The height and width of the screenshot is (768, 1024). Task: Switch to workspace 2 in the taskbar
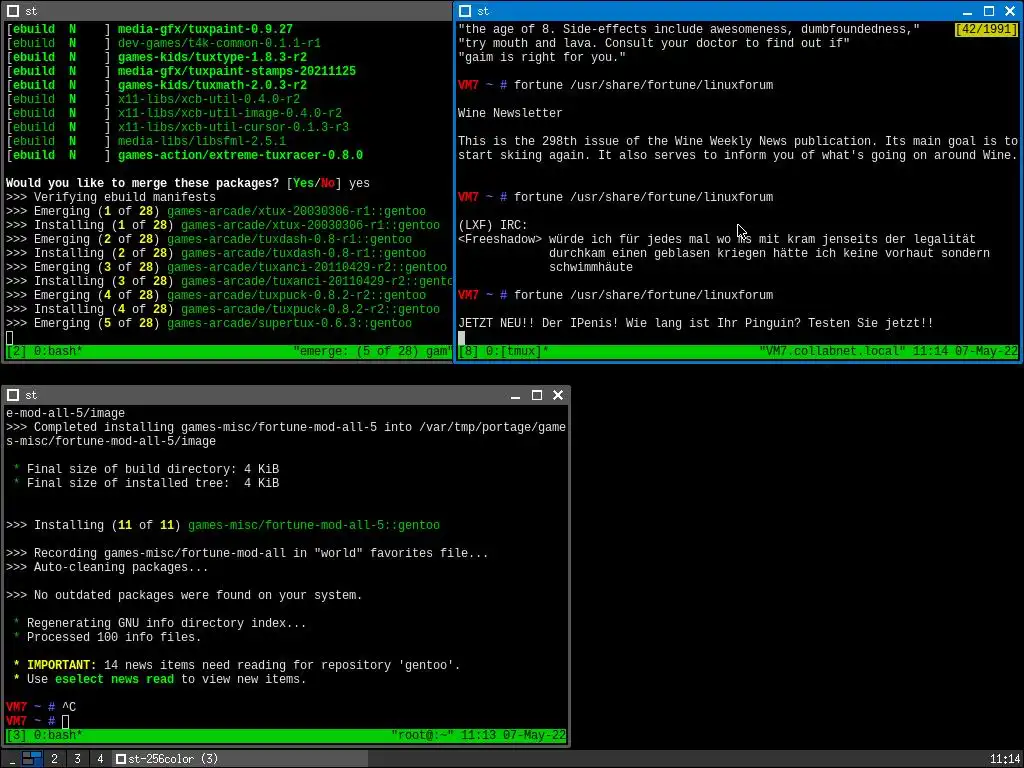tap(54, 759)
